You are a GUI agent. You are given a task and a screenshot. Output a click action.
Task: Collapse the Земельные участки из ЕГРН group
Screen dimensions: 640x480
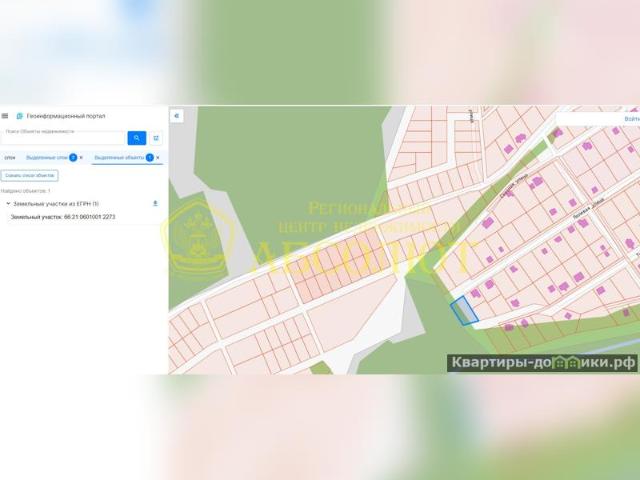[8, 203]
